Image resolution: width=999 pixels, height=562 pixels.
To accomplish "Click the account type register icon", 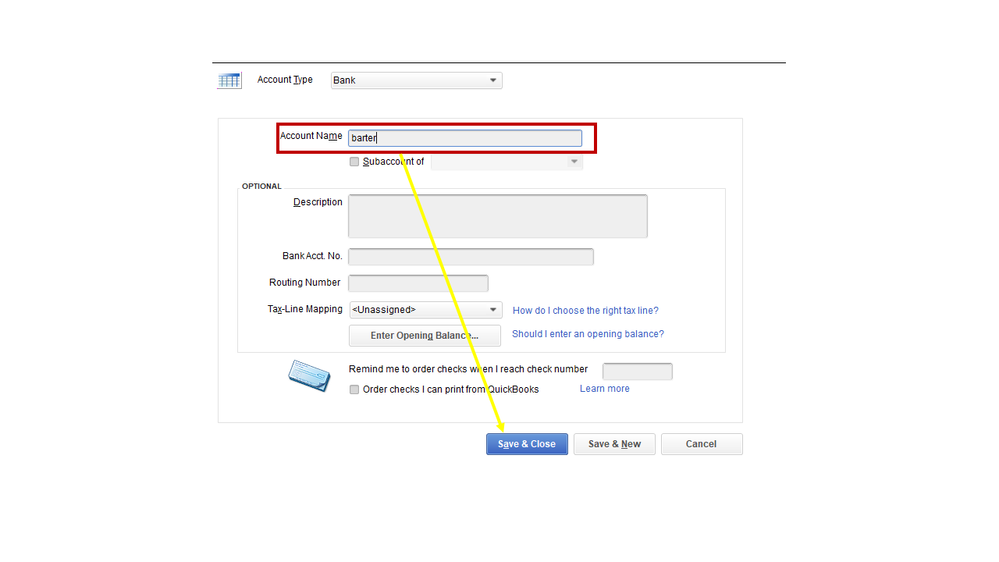I will pyautogui.click(x=229, y=80).
